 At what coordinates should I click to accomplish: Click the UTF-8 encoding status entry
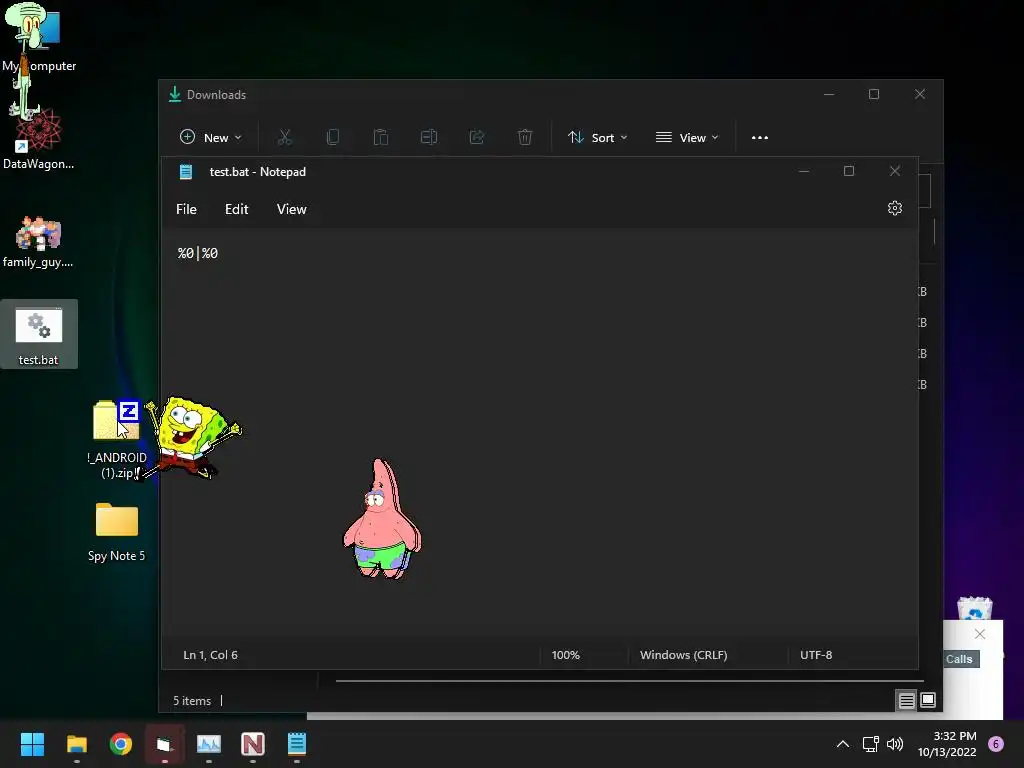coord(816,655)
